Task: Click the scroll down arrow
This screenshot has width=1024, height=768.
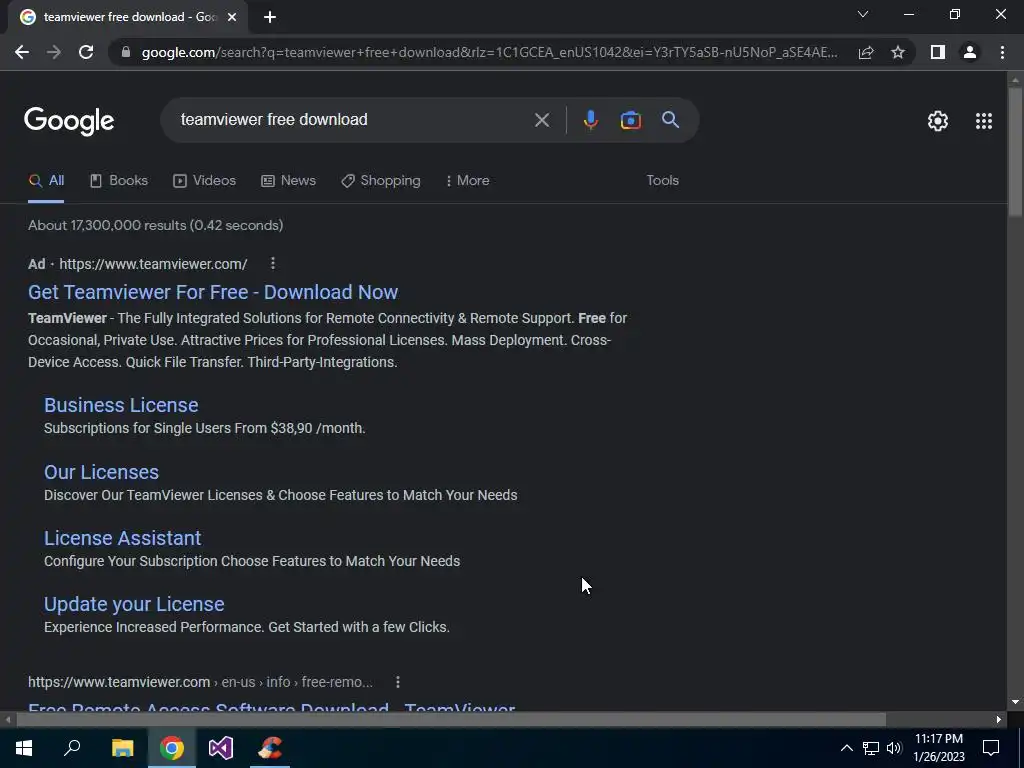Action: click(1015, 703)
